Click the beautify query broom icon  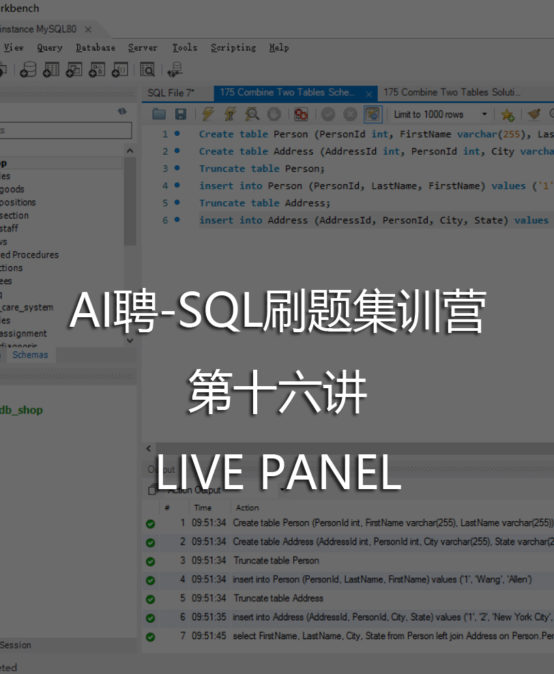coord(533,114)
